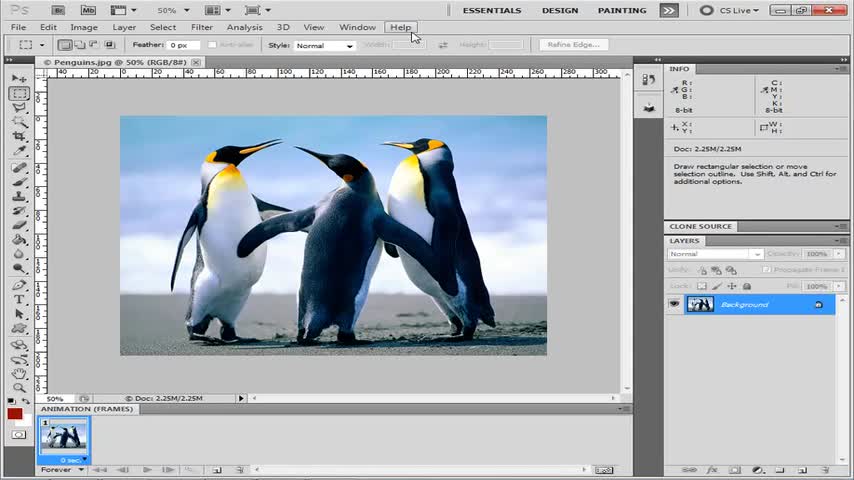Screen dimensions: 854x480
Task: Click the red foreground color swatch
Action: 15,413
